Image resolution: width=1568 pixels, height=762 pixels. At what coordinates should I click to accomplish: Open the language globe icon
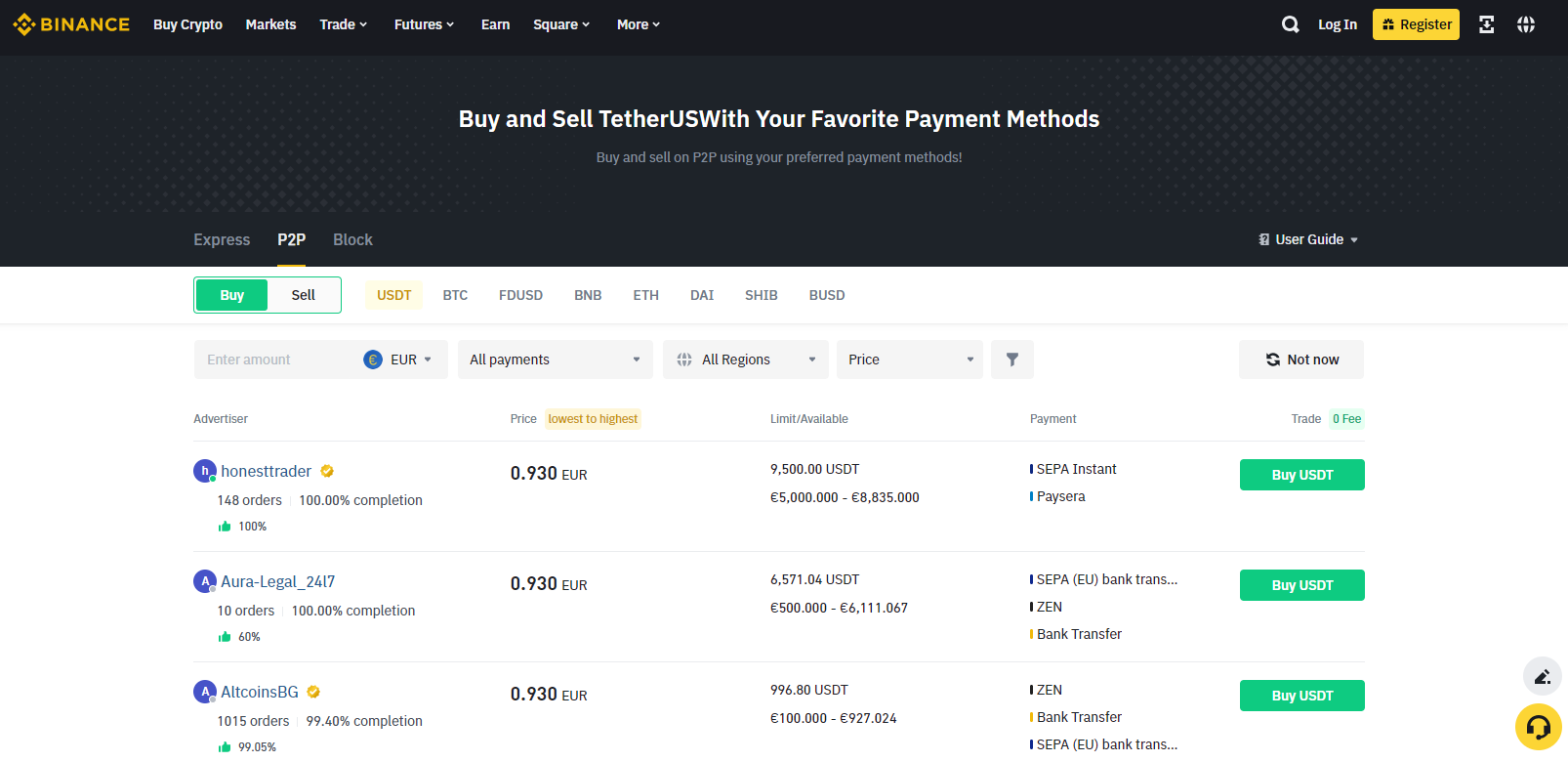point(1526,24)
